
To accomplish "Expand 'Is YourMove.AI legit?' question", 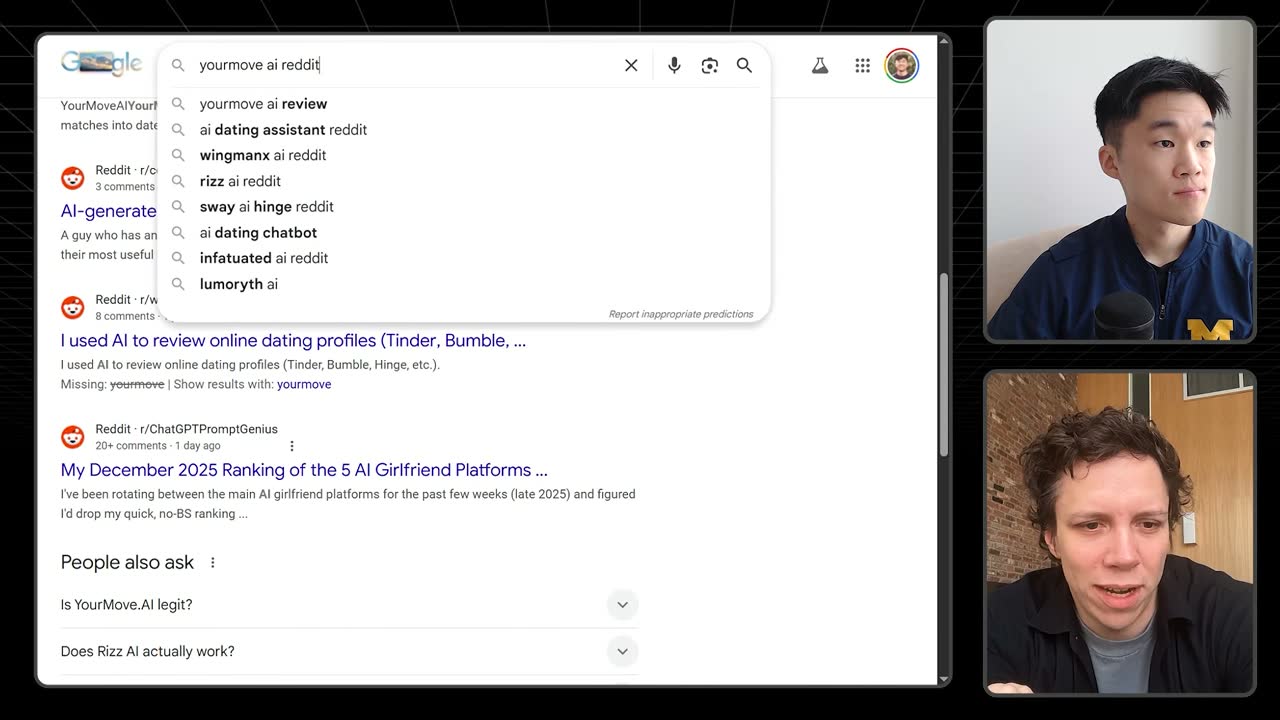I will [349, 605].
